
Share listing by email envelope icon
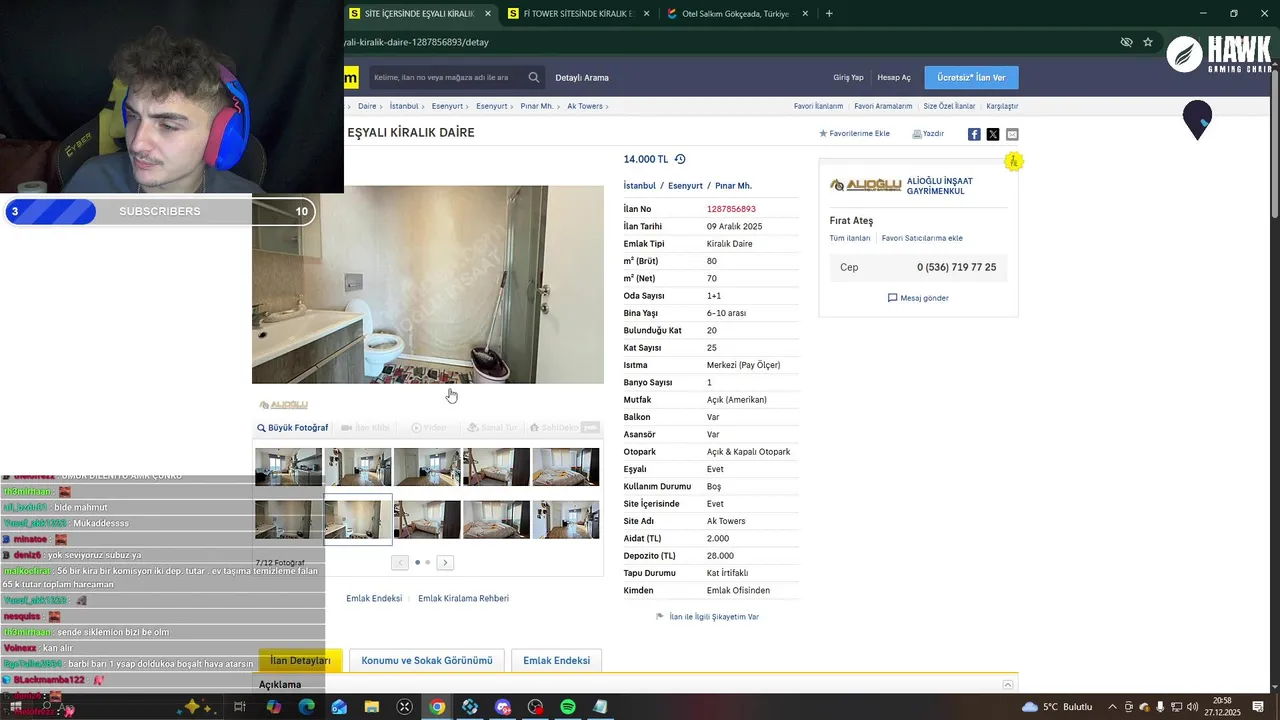1012,134
